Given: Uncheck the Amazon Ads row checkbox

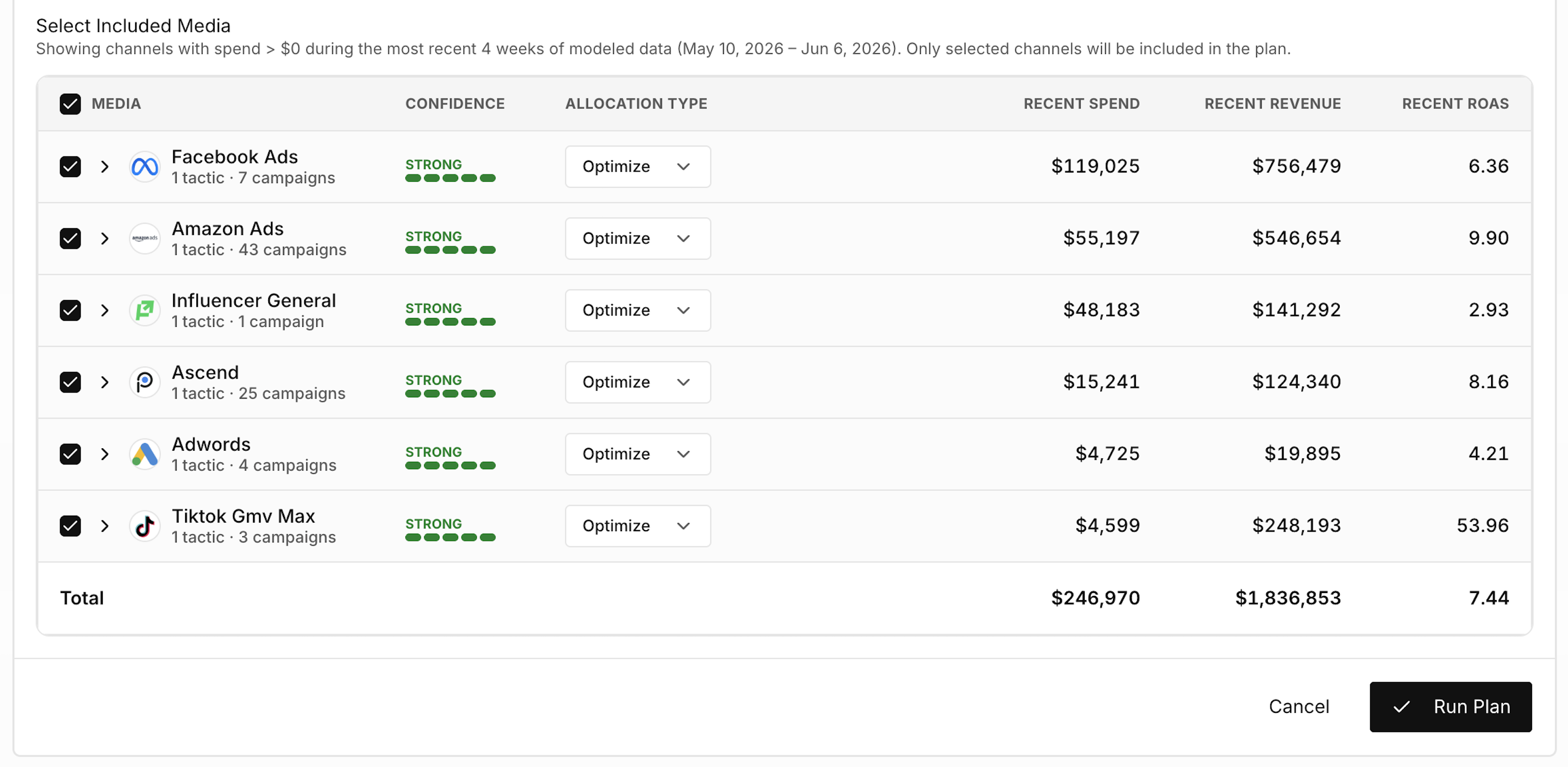Looking at the screenshot, I should [x=71, y=238].
